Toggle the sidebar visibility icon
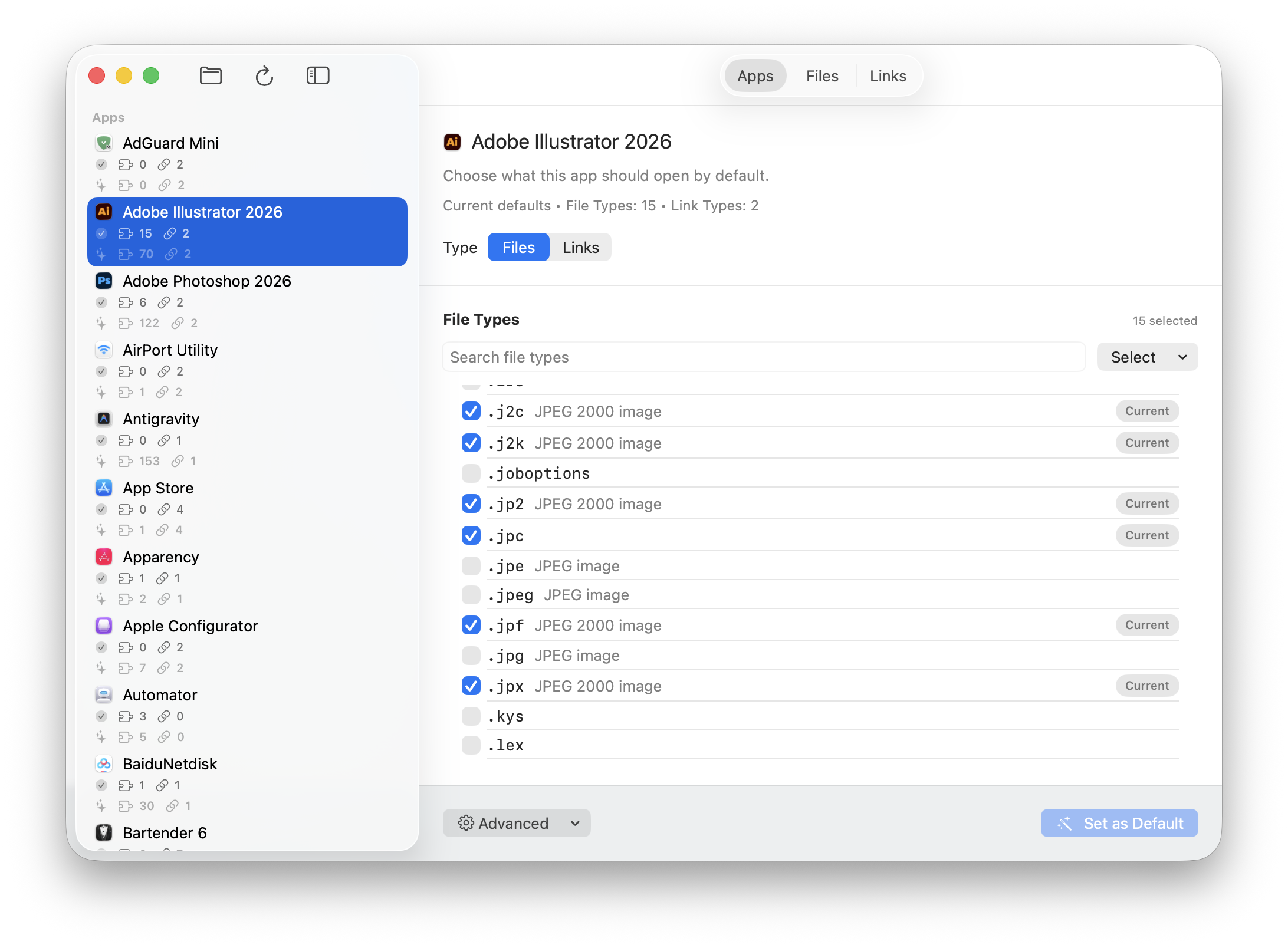 coord(318,75)
